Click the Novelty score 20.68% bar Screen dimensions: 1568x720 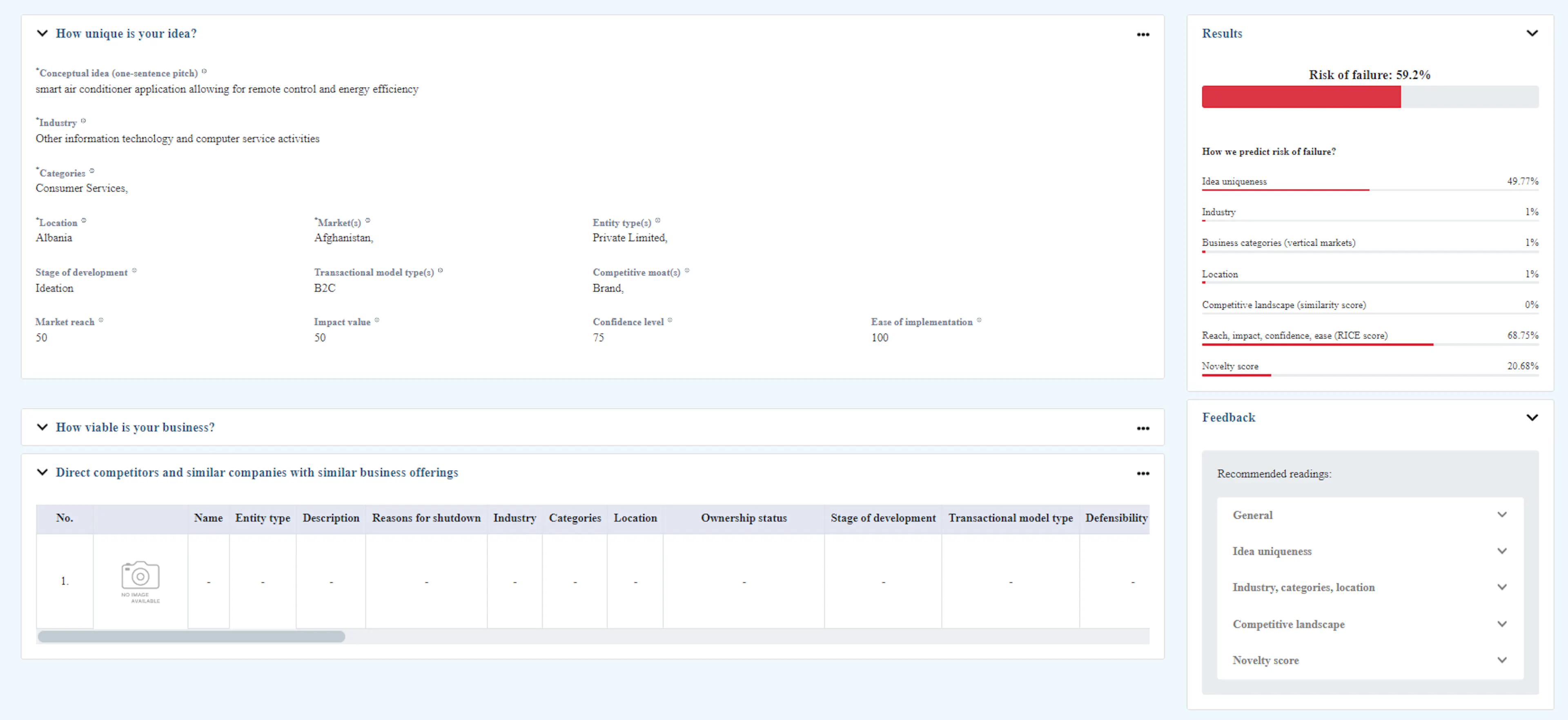[x=1370, y=375]
